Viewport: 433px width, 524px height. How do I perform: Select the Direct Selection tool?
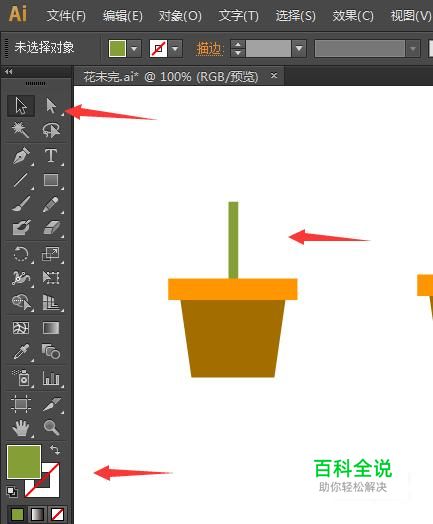pyautogui.click(x=51, y=106)
